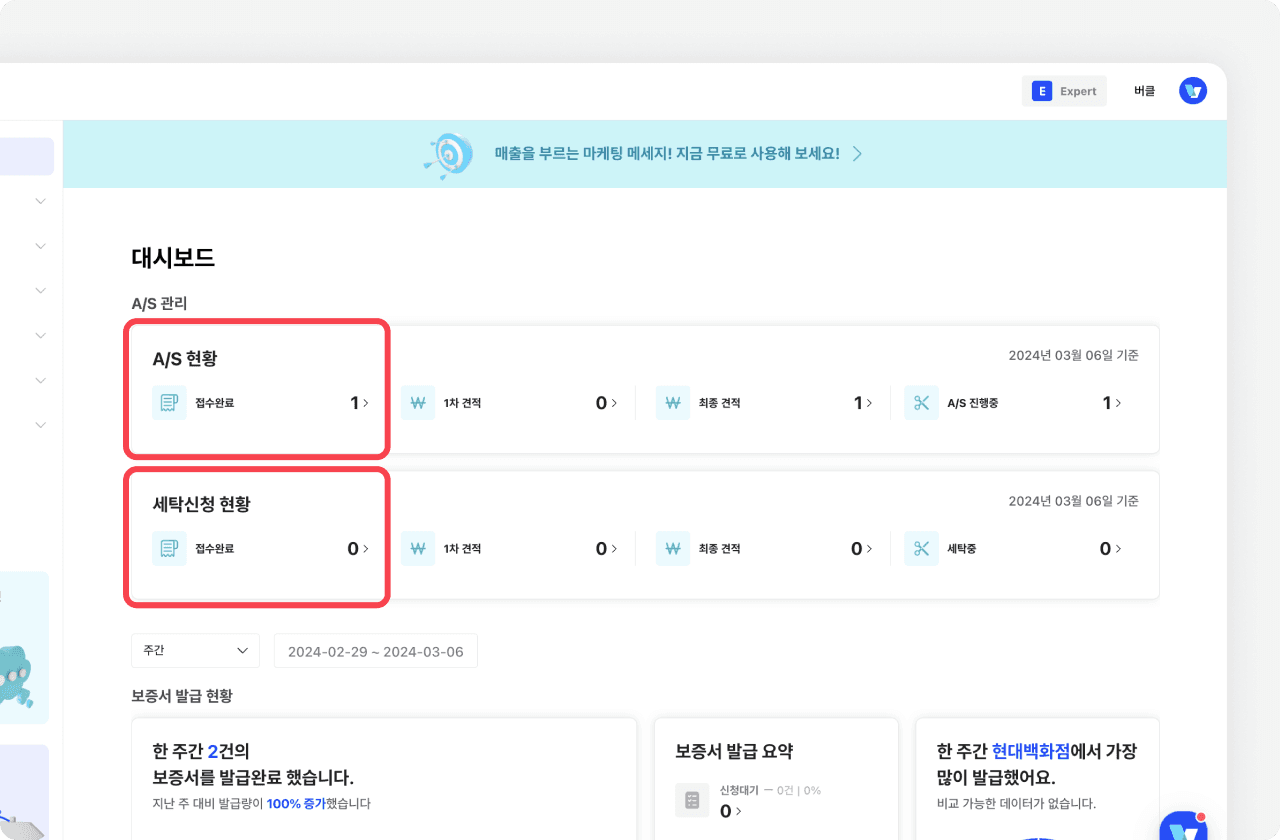Click the 비교 가능한 데이터가 없습니다 text
This screenshot has width=1280, height=840.
click(x=1016, y=803)
